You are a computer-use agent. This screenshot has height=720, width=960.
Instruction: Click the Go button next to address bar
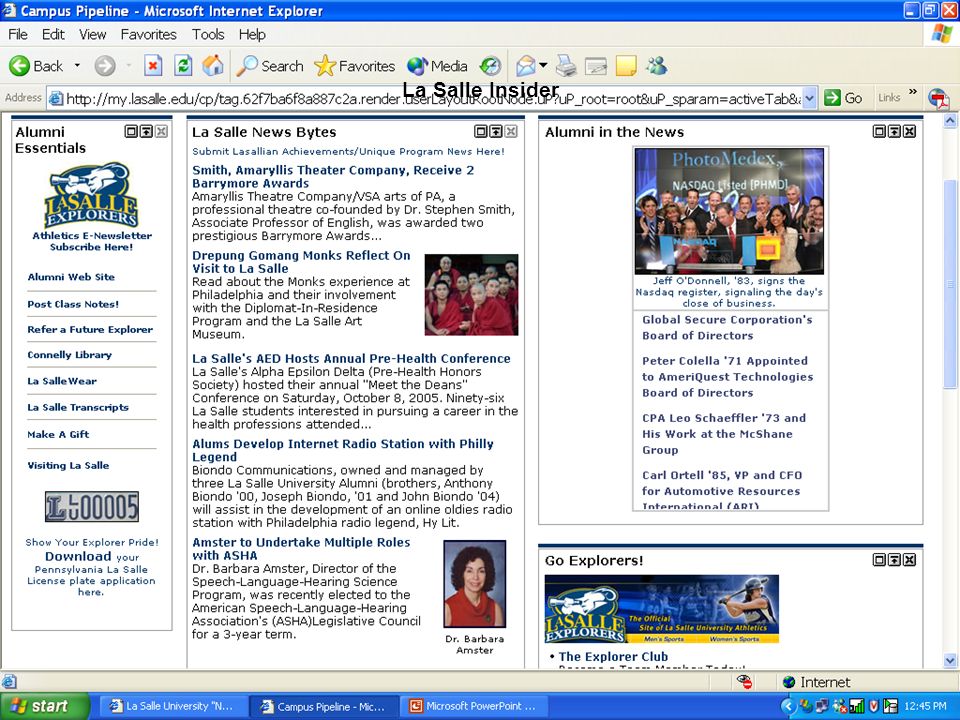coord(842,98)
